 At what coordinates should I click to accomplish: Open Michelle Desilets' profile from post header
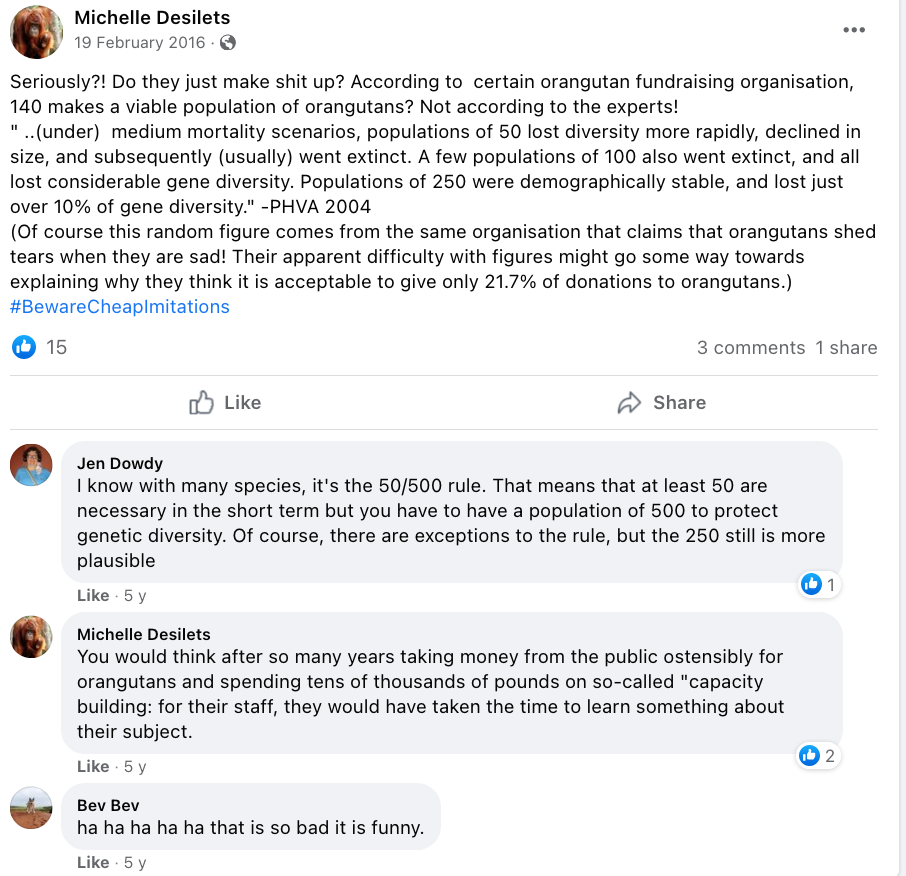tap(152, 17)
